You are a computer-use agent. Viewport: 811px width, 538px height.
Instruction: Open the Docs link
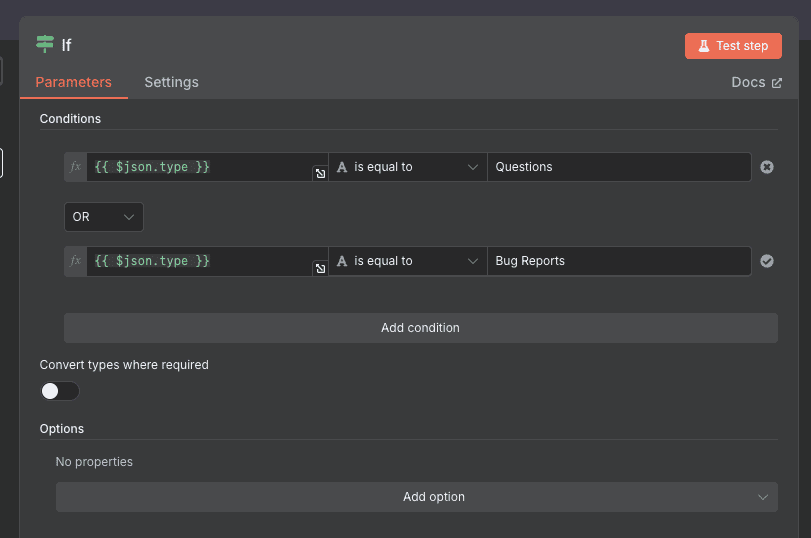tap(748, 82)
